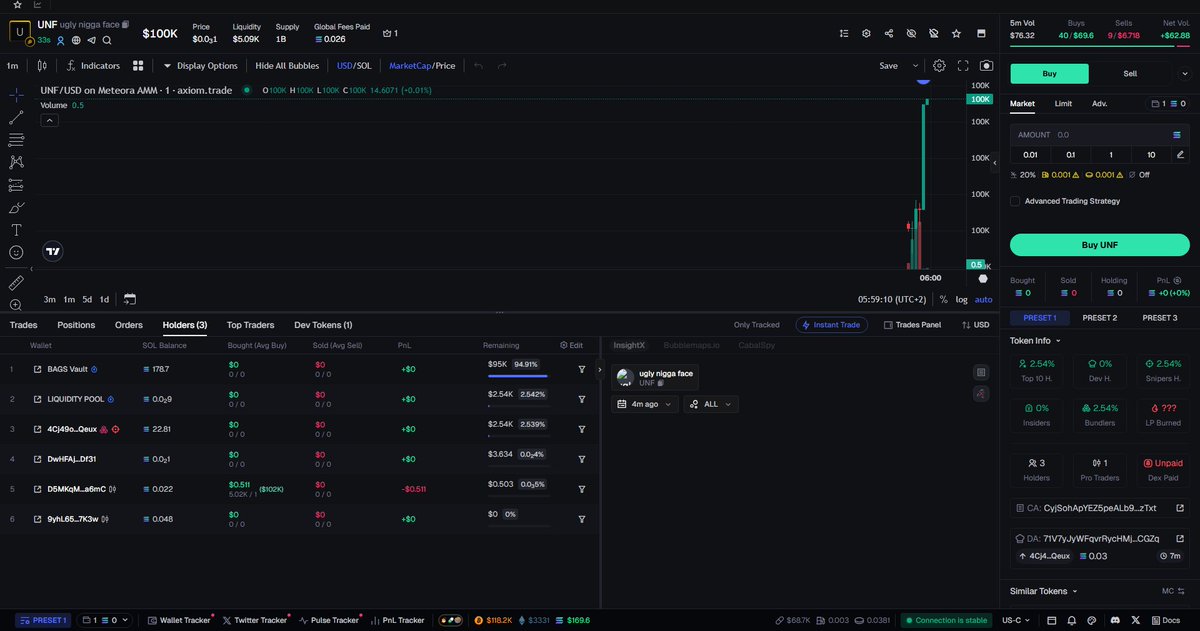Screen dimensions: 1200x631
Task: Select the Limit order tab
Action: [1063, 103]
